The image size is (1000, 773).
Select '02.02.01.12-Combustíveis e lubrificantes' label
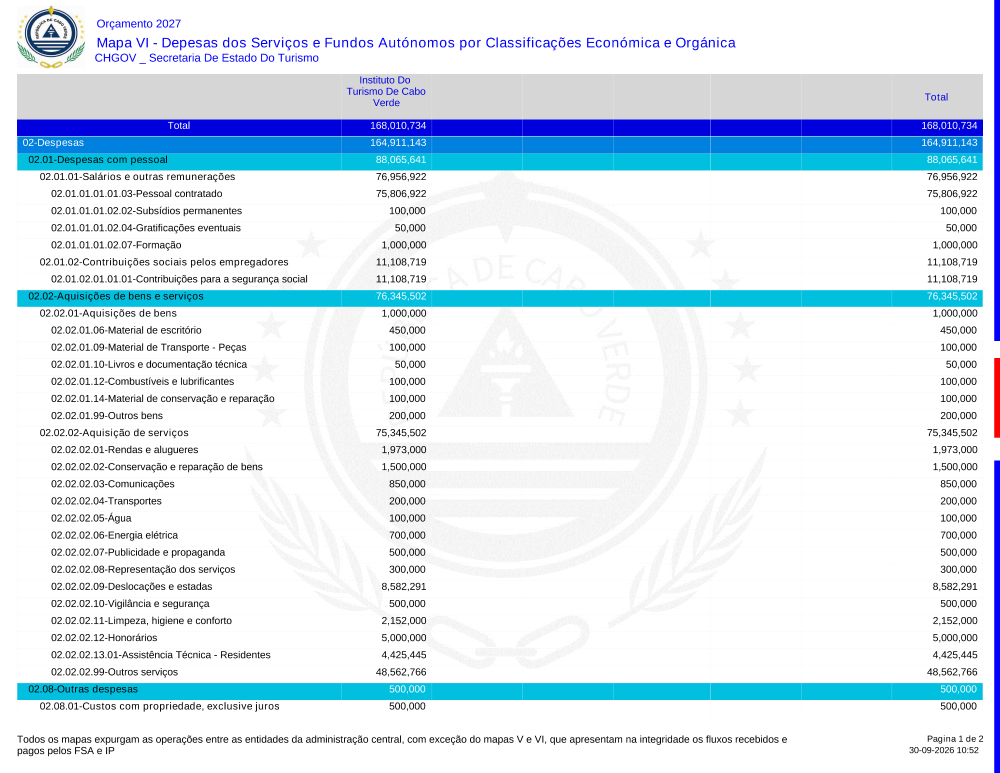click(x=143, y=381)
